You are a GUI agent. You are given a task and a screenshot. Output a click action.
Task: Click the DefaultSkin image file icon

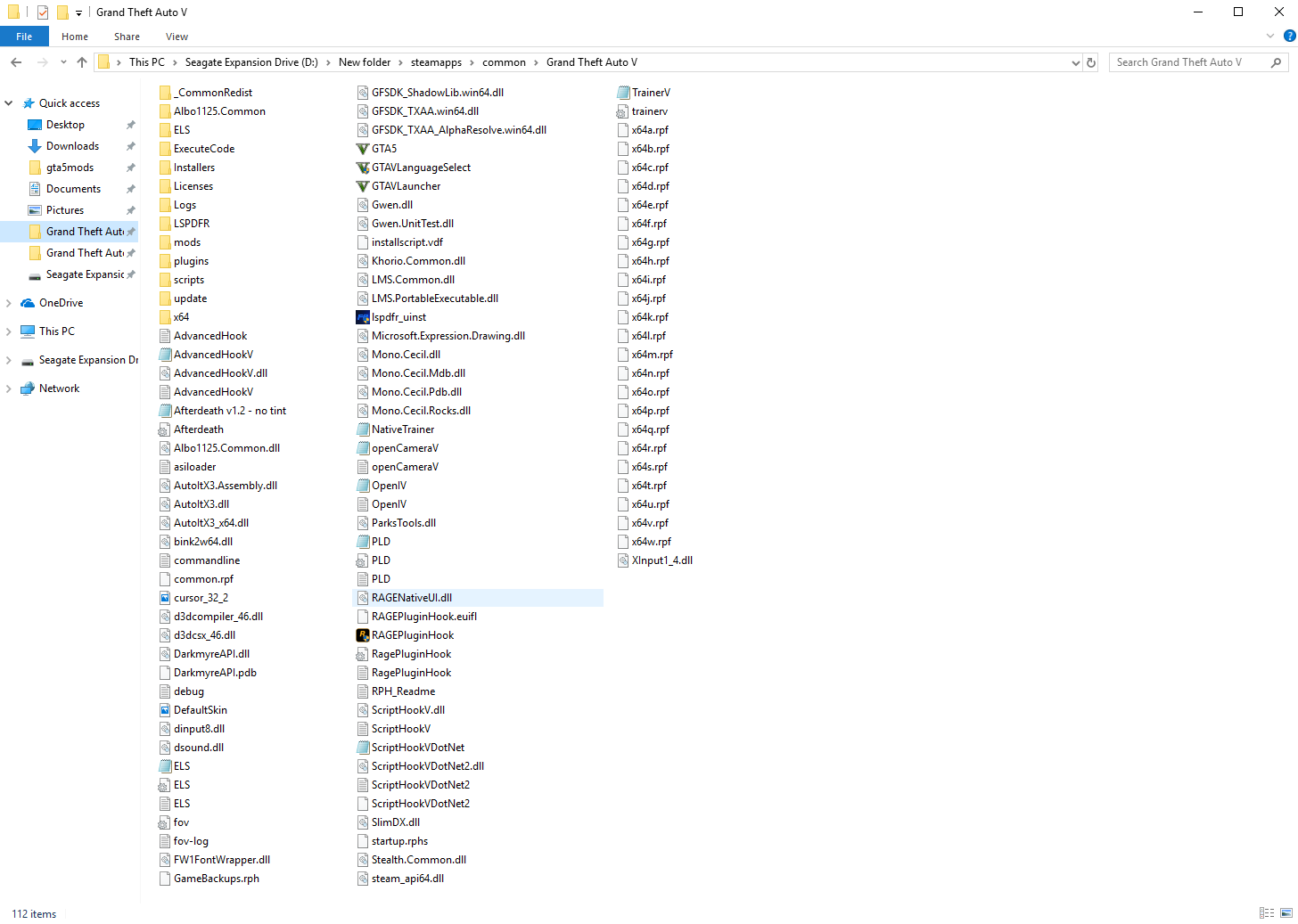point(164,710)
